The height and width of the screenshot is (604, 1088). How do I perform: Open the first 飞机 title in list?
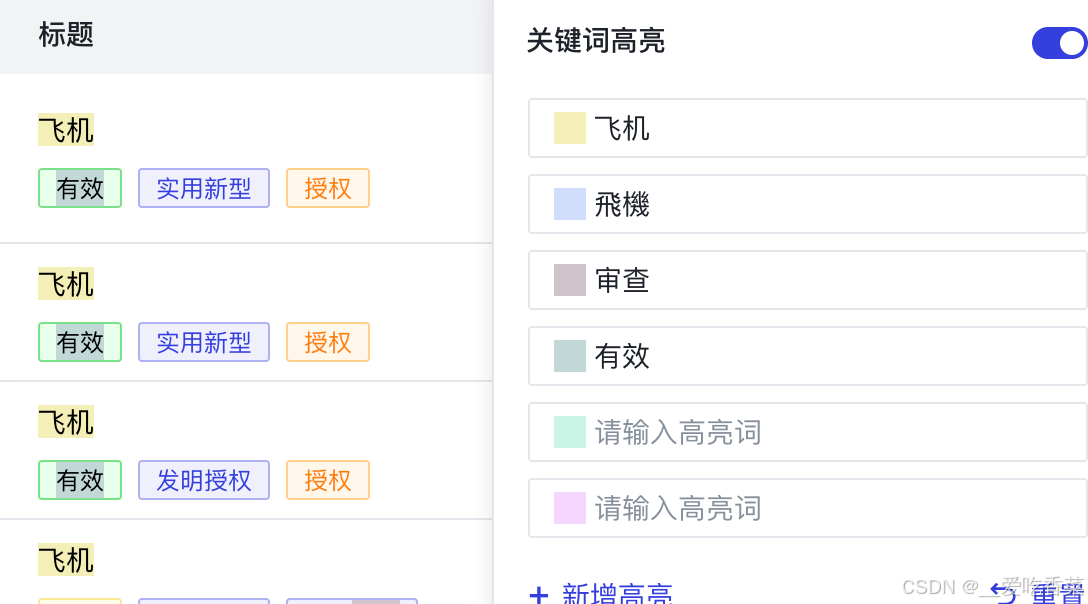66,130
